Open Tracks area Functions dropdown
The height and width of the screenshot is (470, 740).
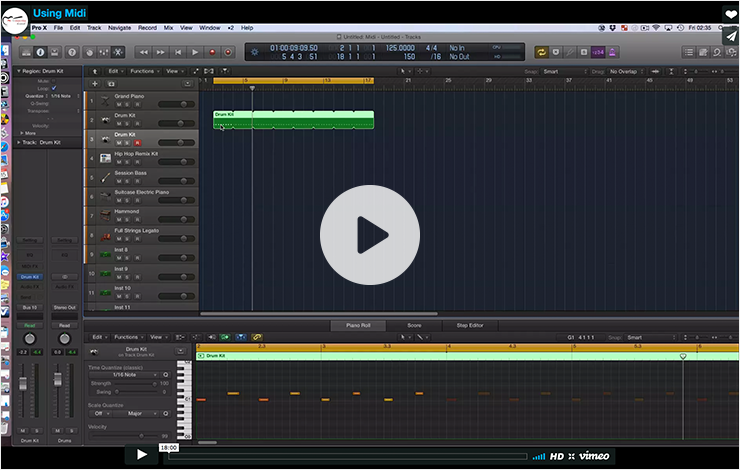click(x=144, y=71)
